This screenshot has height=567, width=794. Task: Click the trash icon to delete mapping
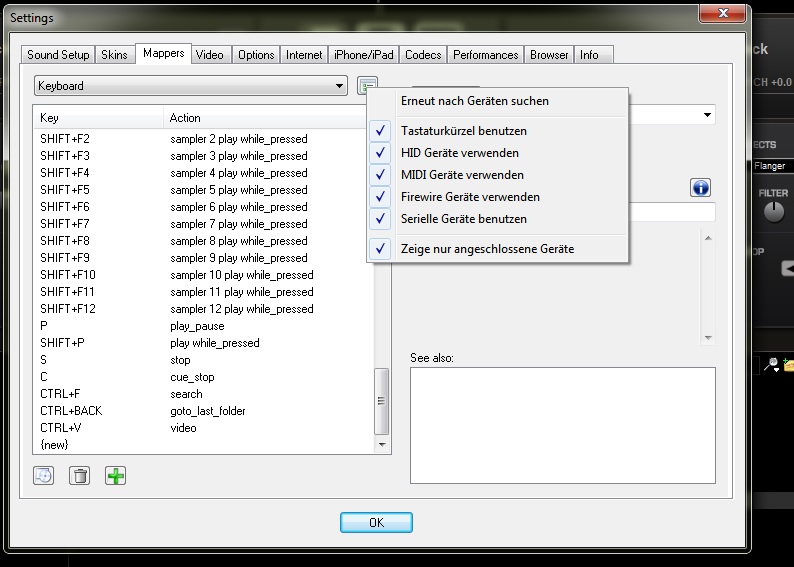(x=80, y=476)
